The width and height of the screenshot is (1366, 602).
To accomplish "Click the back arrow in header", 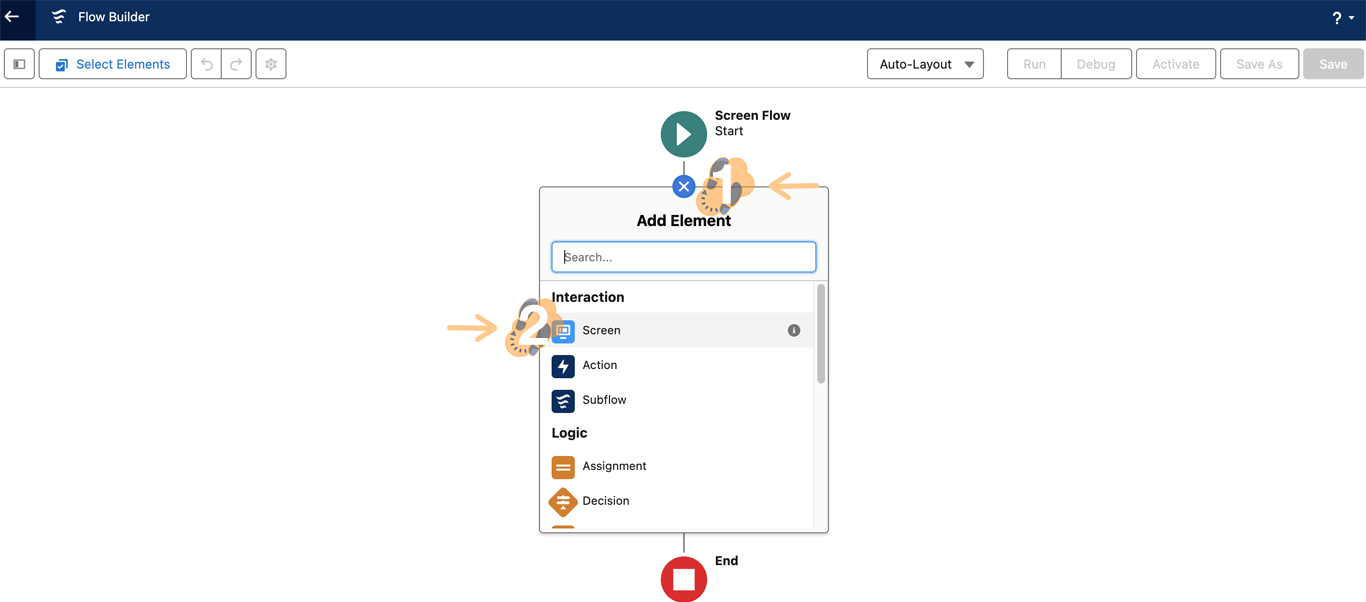I will [x=13, y=17].
